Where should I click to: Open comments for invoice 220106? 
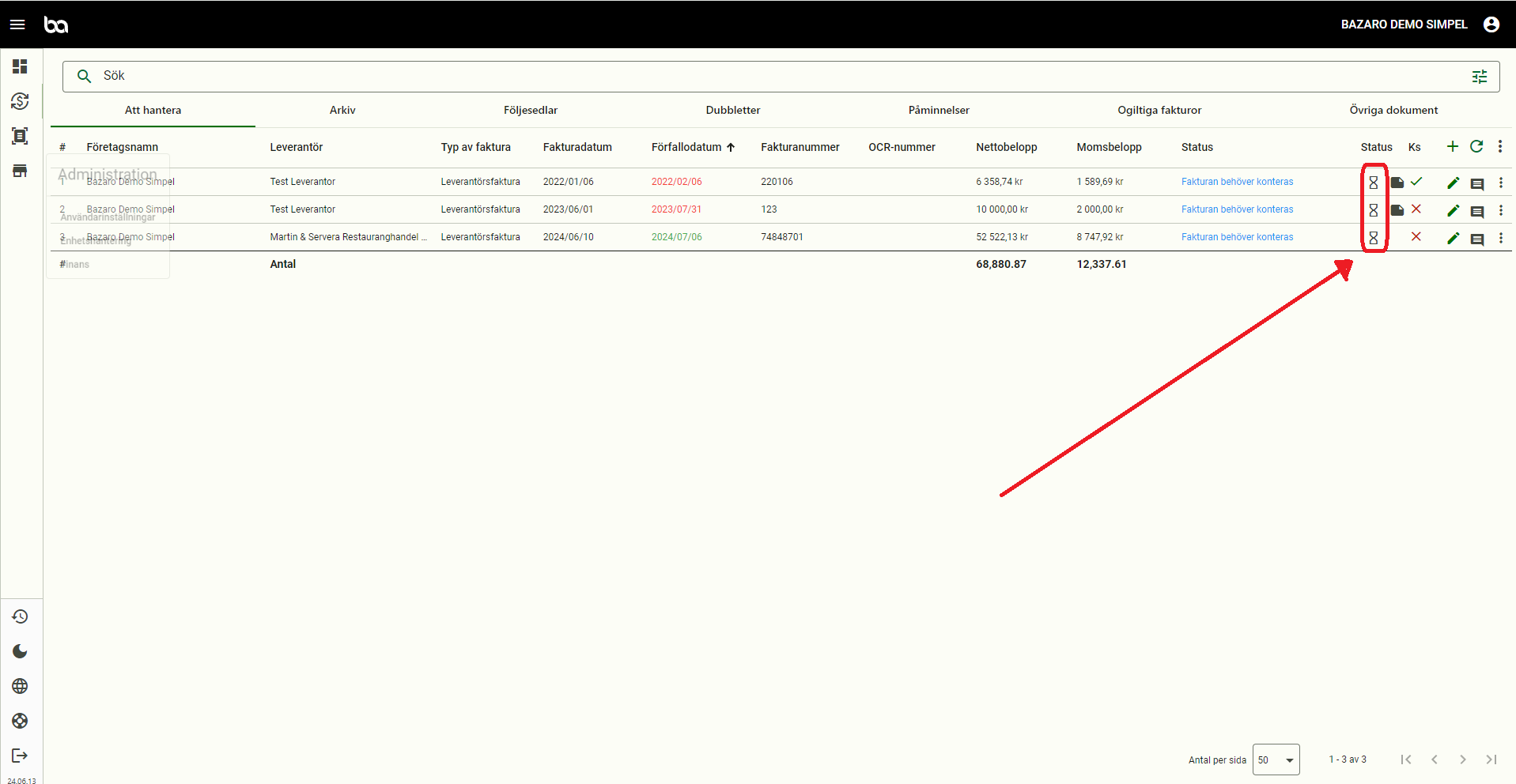(x=1477, y=184)
